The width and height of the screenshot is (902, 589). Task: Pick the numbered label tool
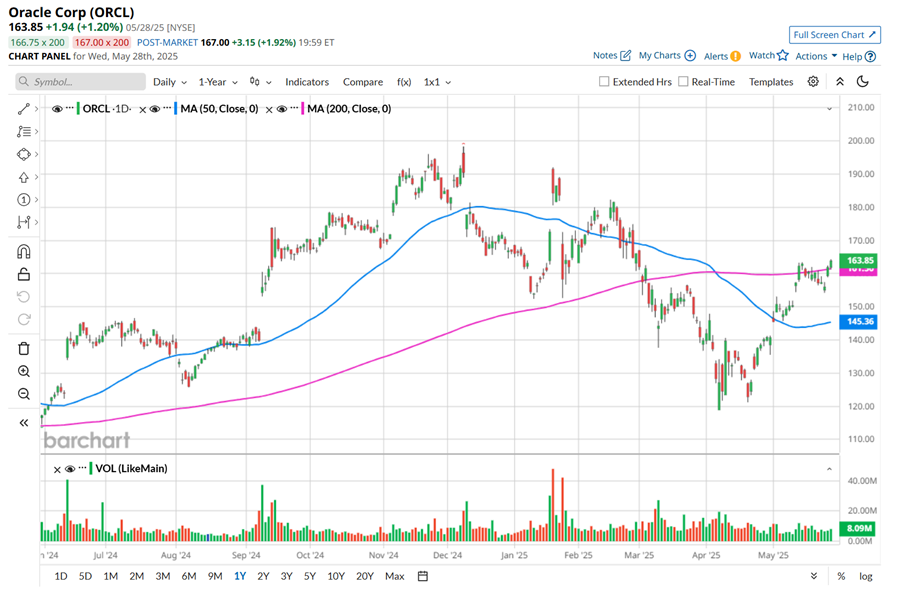[24, 200]
